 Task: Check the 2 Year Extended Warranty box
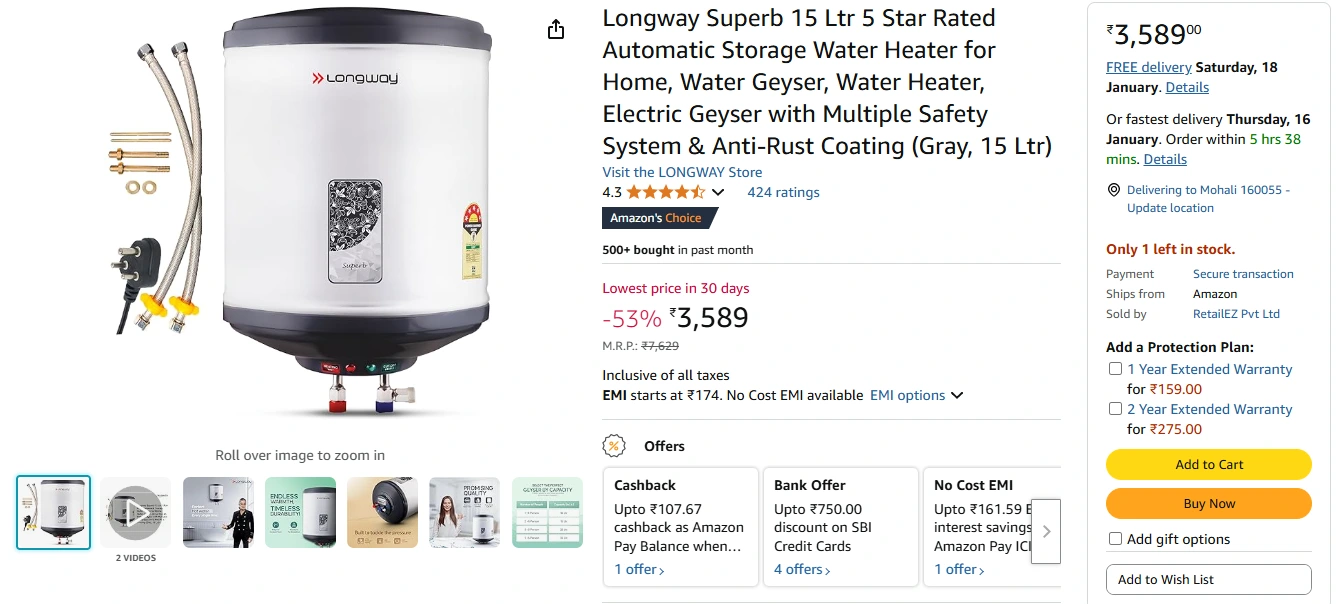pos(1115,409)
